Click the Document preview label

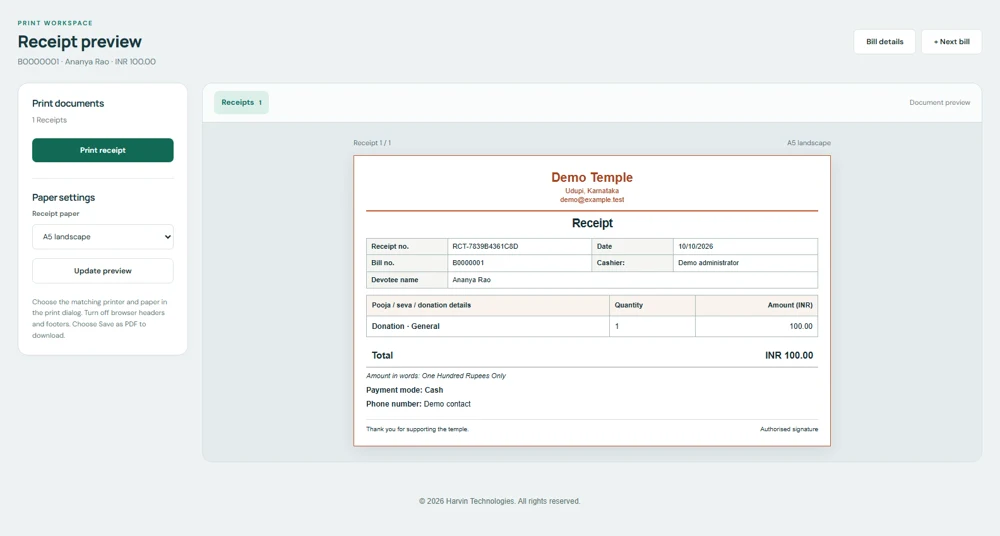pos(939,102)
